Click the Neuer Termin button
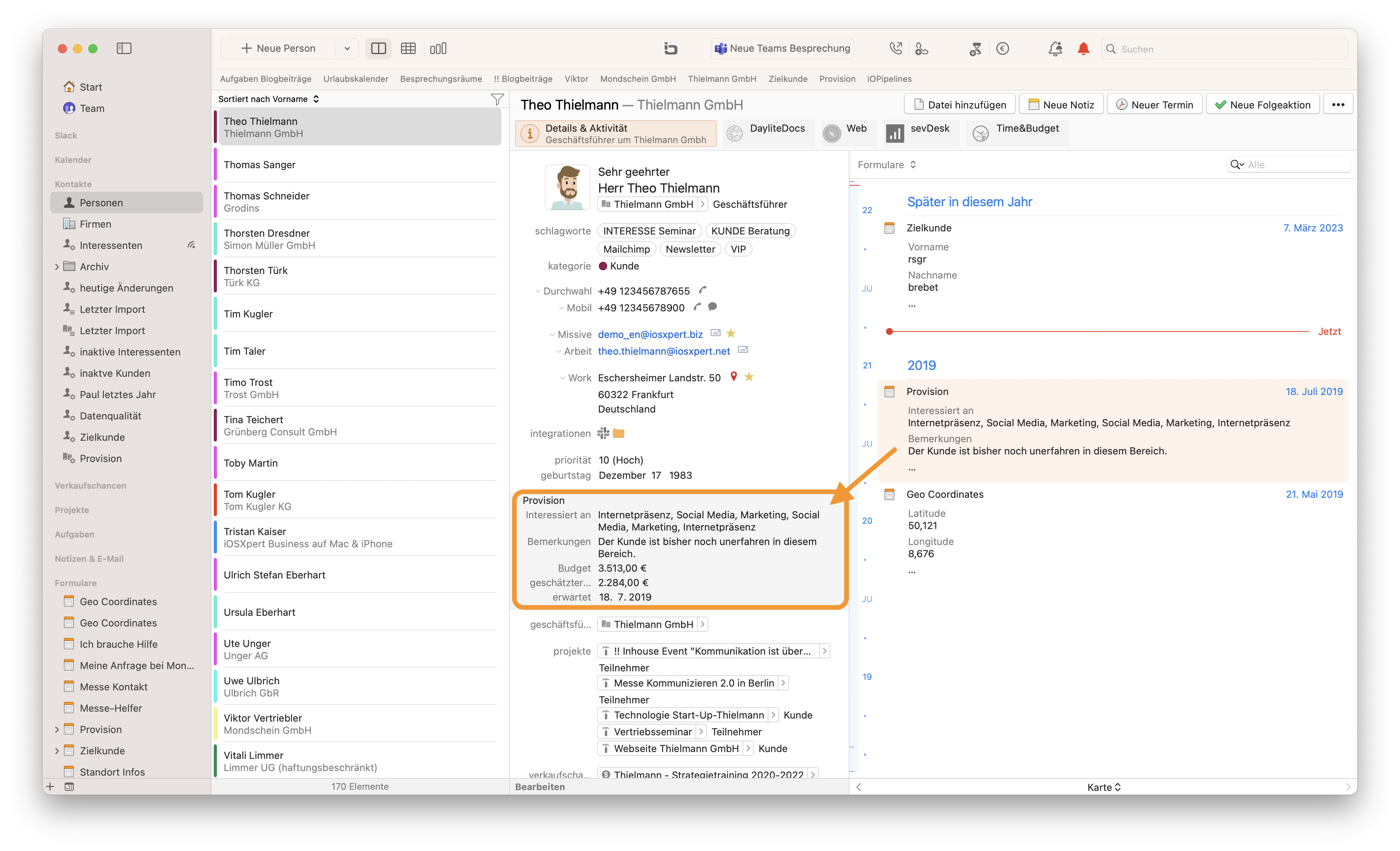Screen dimensions: 1400x851 [1155, 105]
